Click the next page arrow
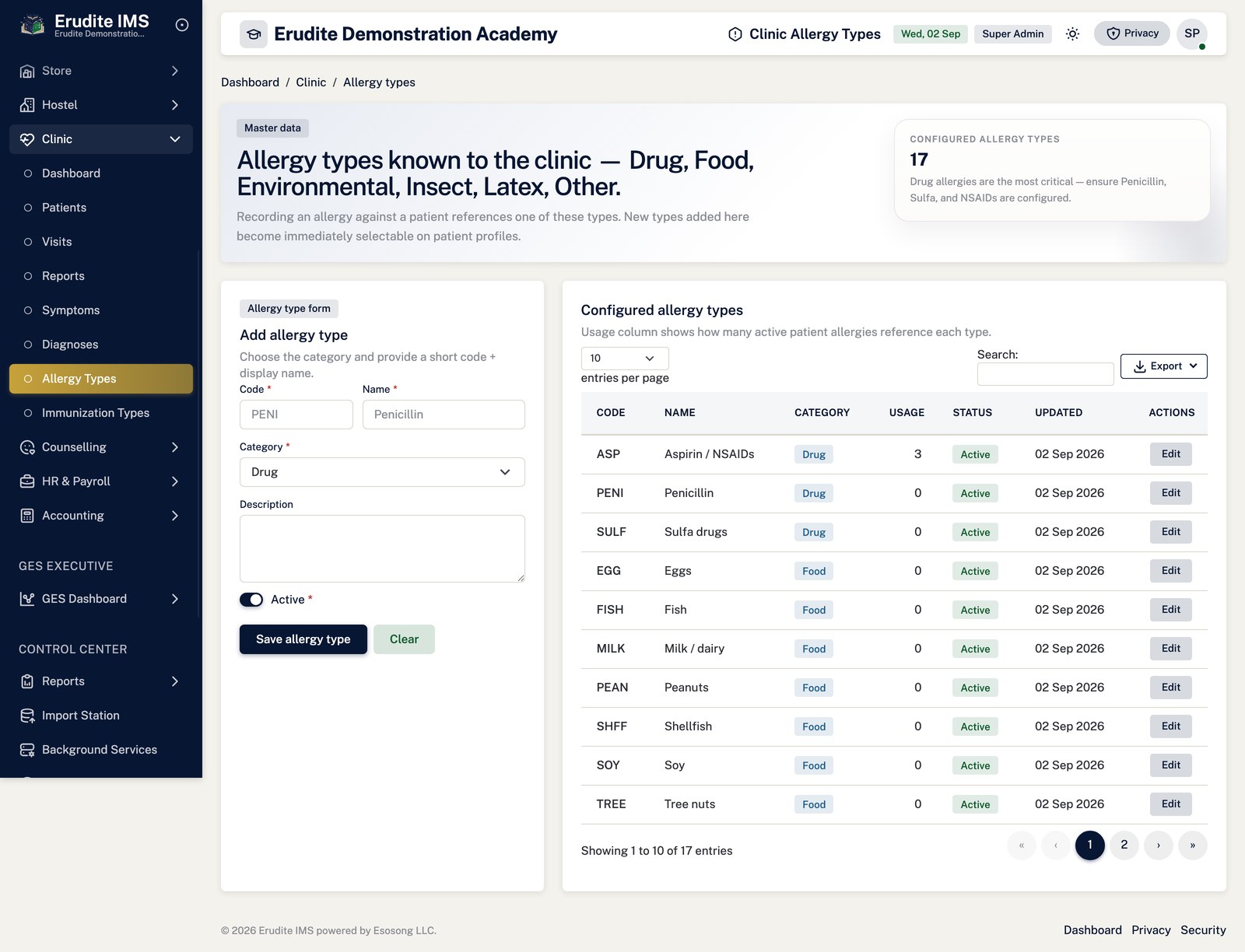Screen dimensions: 1245x952 (x=1158, y=845)
